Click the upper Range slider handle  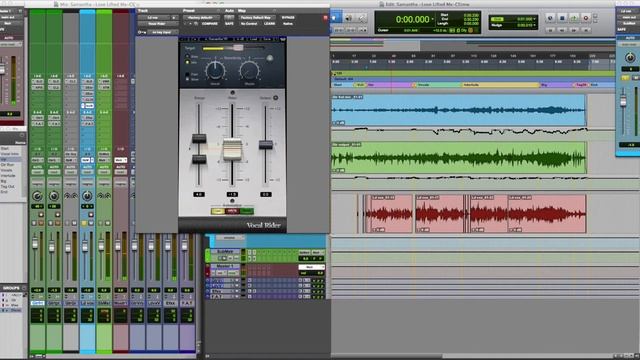(199, 138)
